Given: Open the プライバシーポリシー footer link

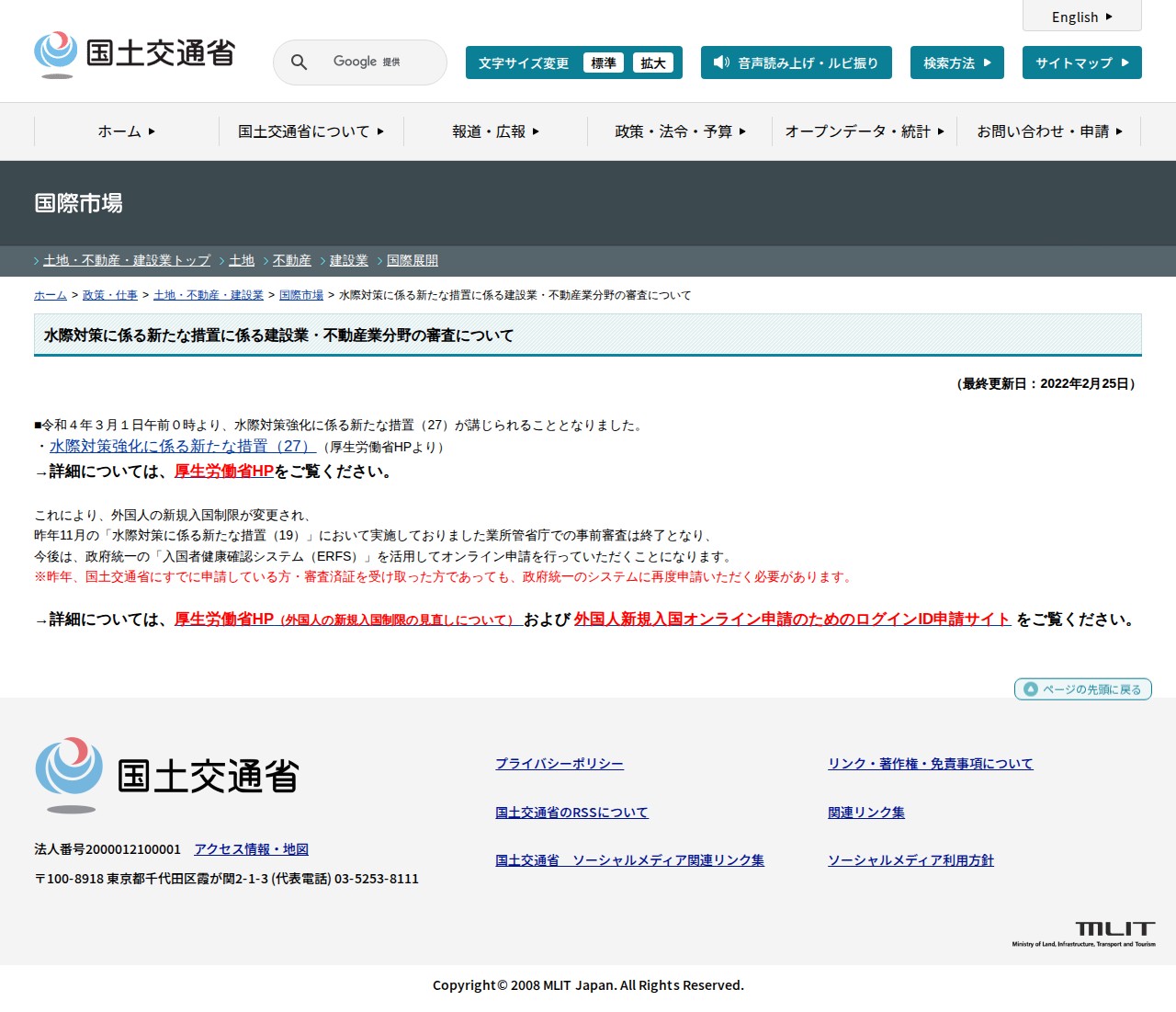Looking at the screenshot, I should [x=560, y=764].
